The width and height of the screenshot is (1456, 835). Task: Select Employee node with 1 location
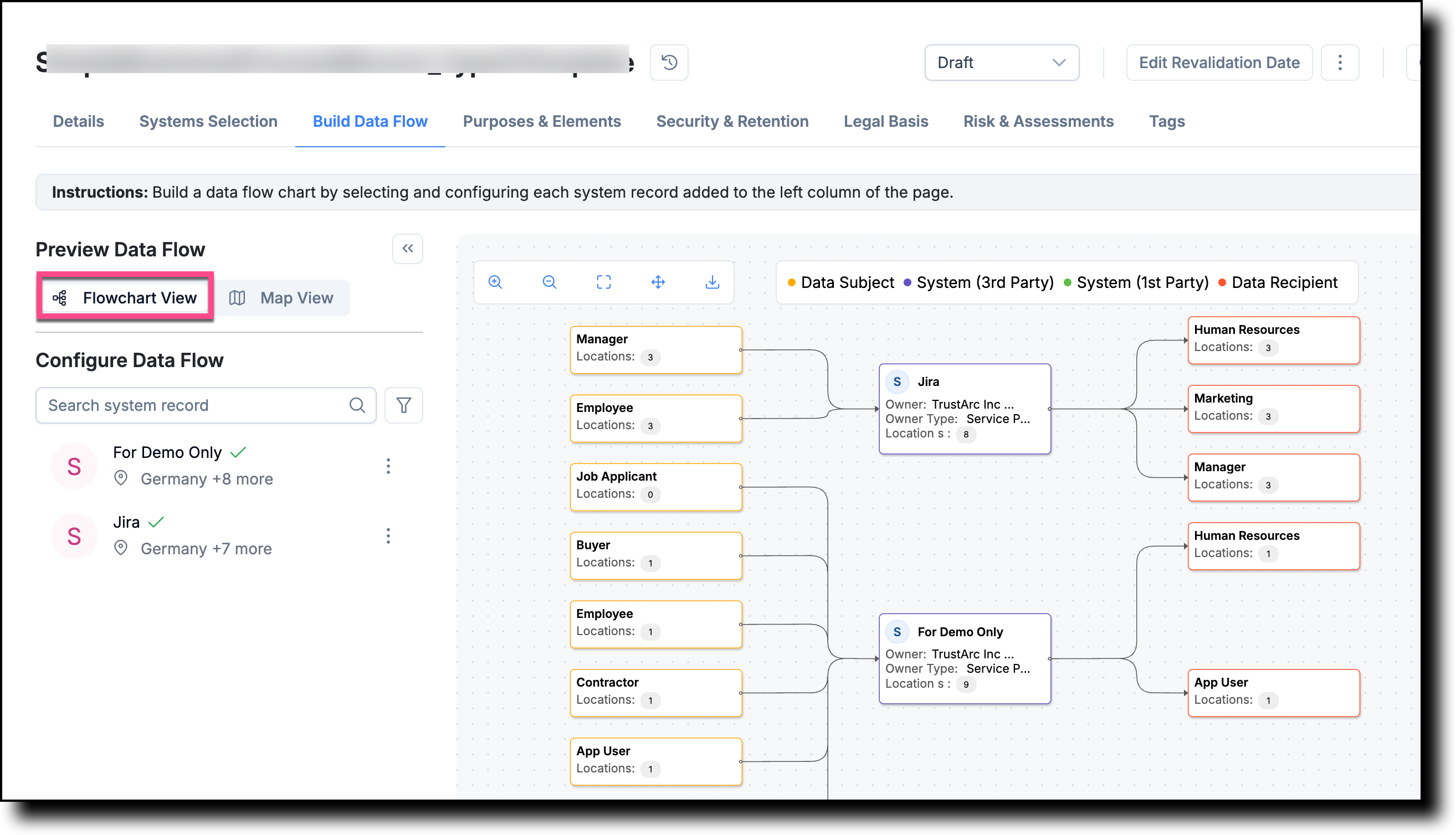656,624
